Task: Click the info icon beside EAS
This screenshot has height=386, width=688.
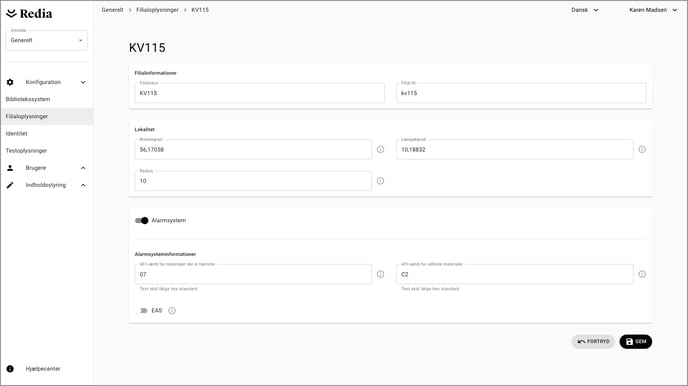Action: (172, 311)
